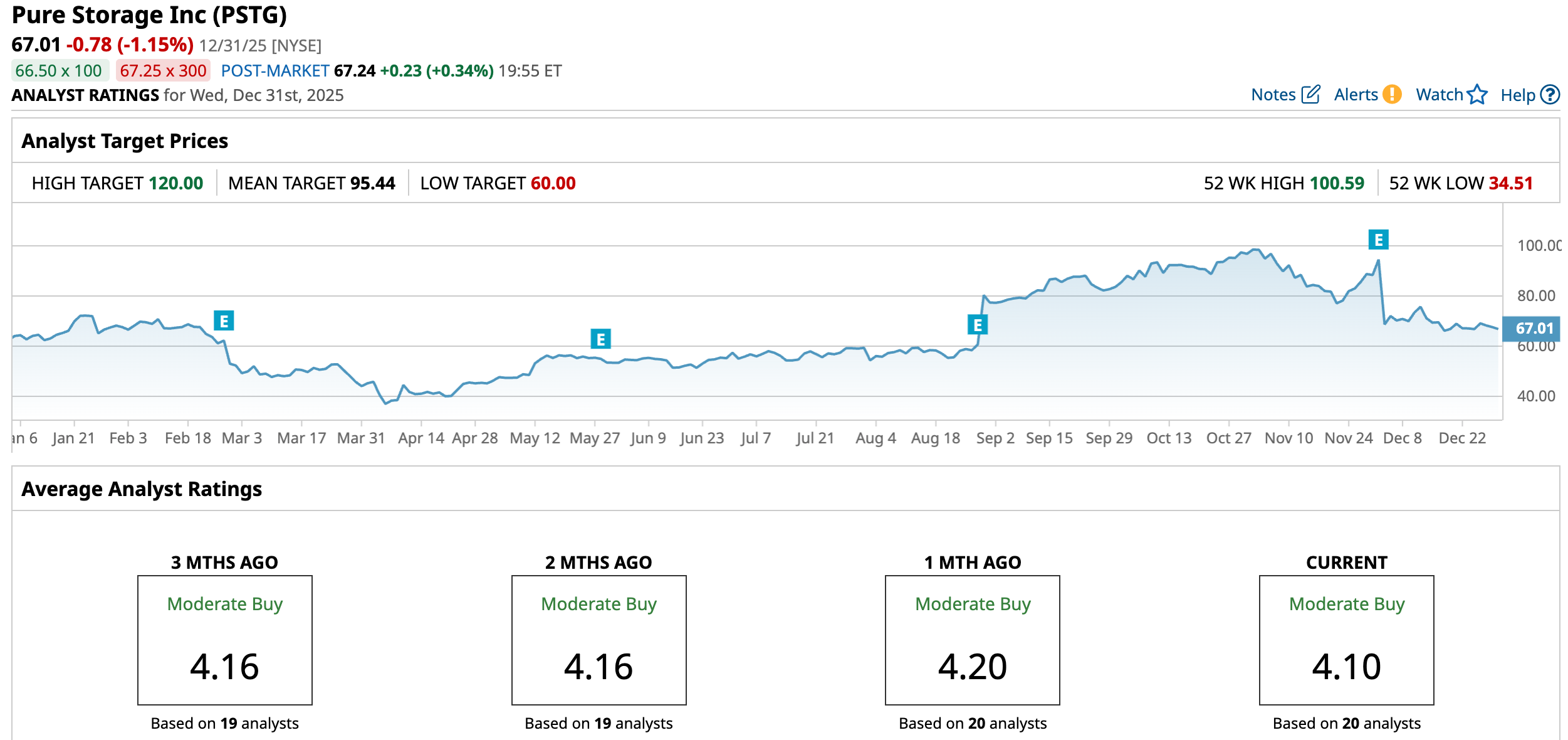
Task: Click the Notes pencil edit icon
Action: pyautogui.click(x=1311, y=95)
